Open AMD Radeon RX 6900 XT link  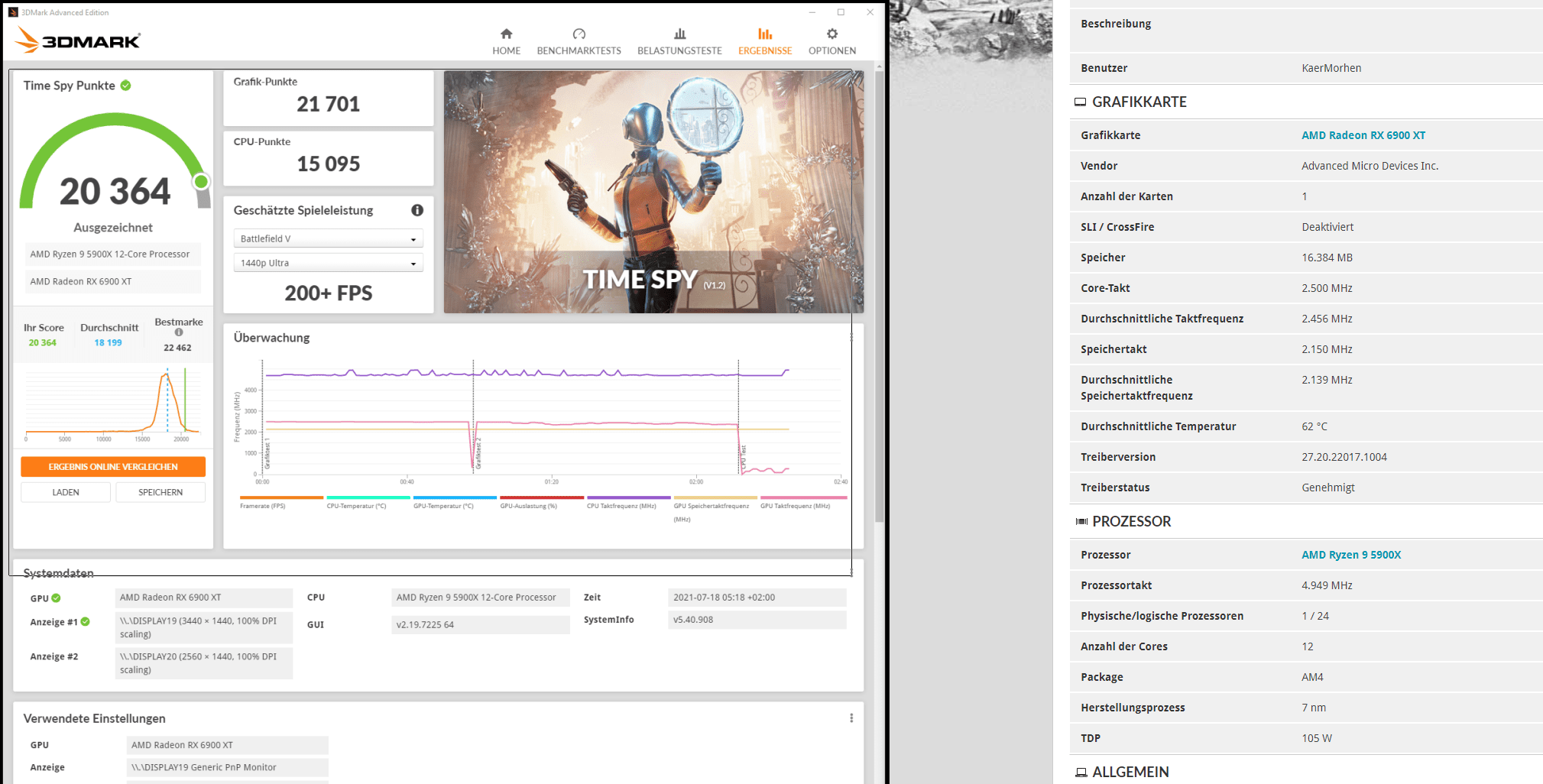(1363, 135)
